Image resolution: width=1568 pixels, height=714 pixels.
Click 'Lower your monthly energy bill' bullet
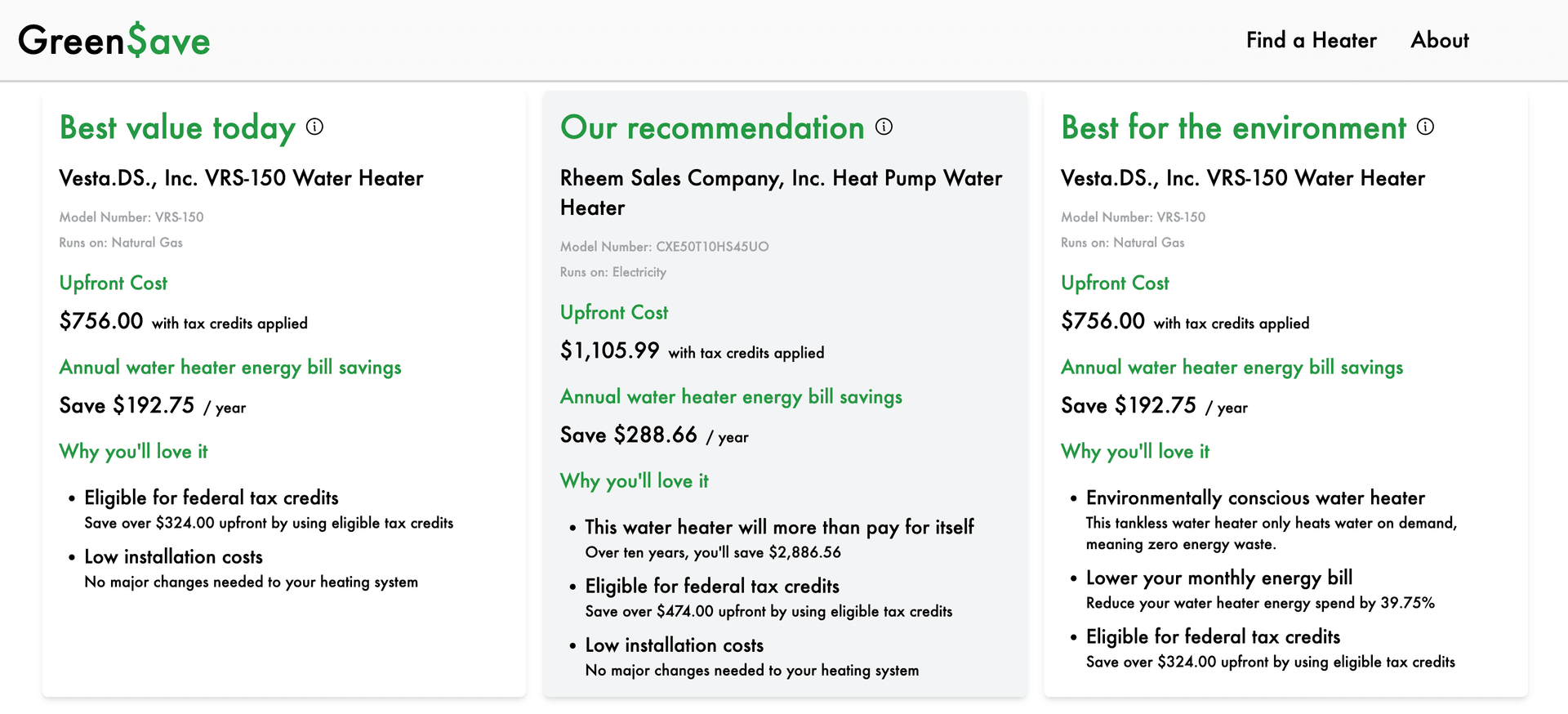point(1218,578)
